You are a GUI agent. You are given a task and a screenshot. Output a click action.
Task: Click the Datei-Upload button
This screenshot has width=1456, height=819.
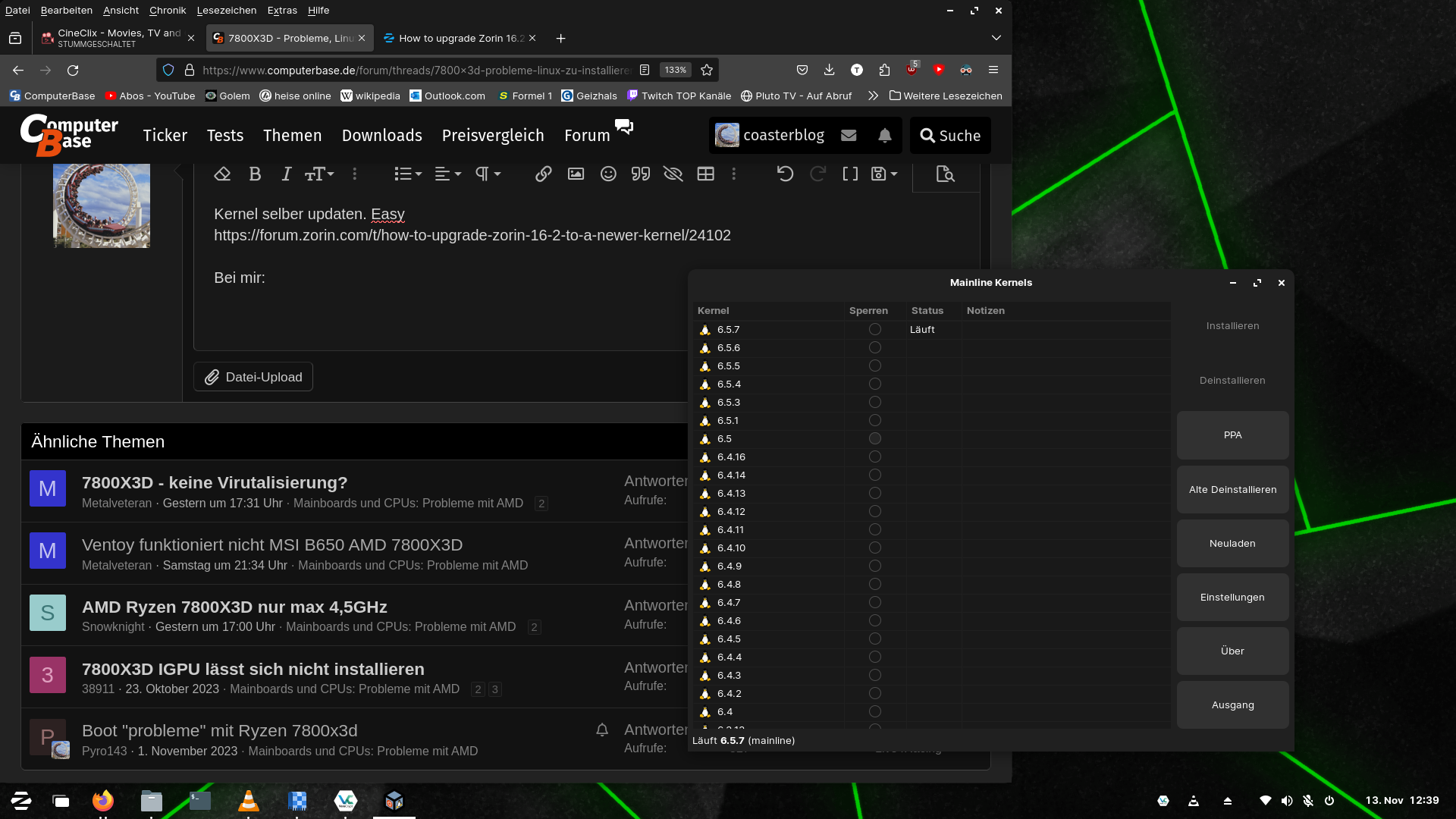click(x=253, y=377)
